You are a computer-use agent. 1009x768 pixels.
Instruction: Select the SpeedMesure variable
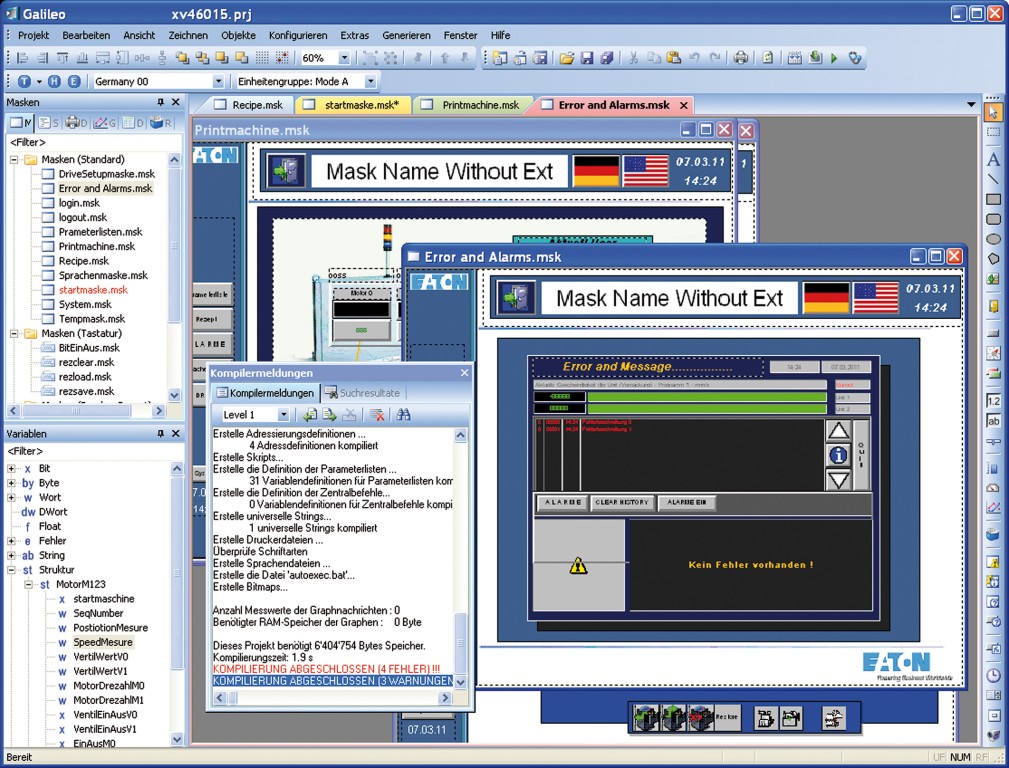coord(103,642)
